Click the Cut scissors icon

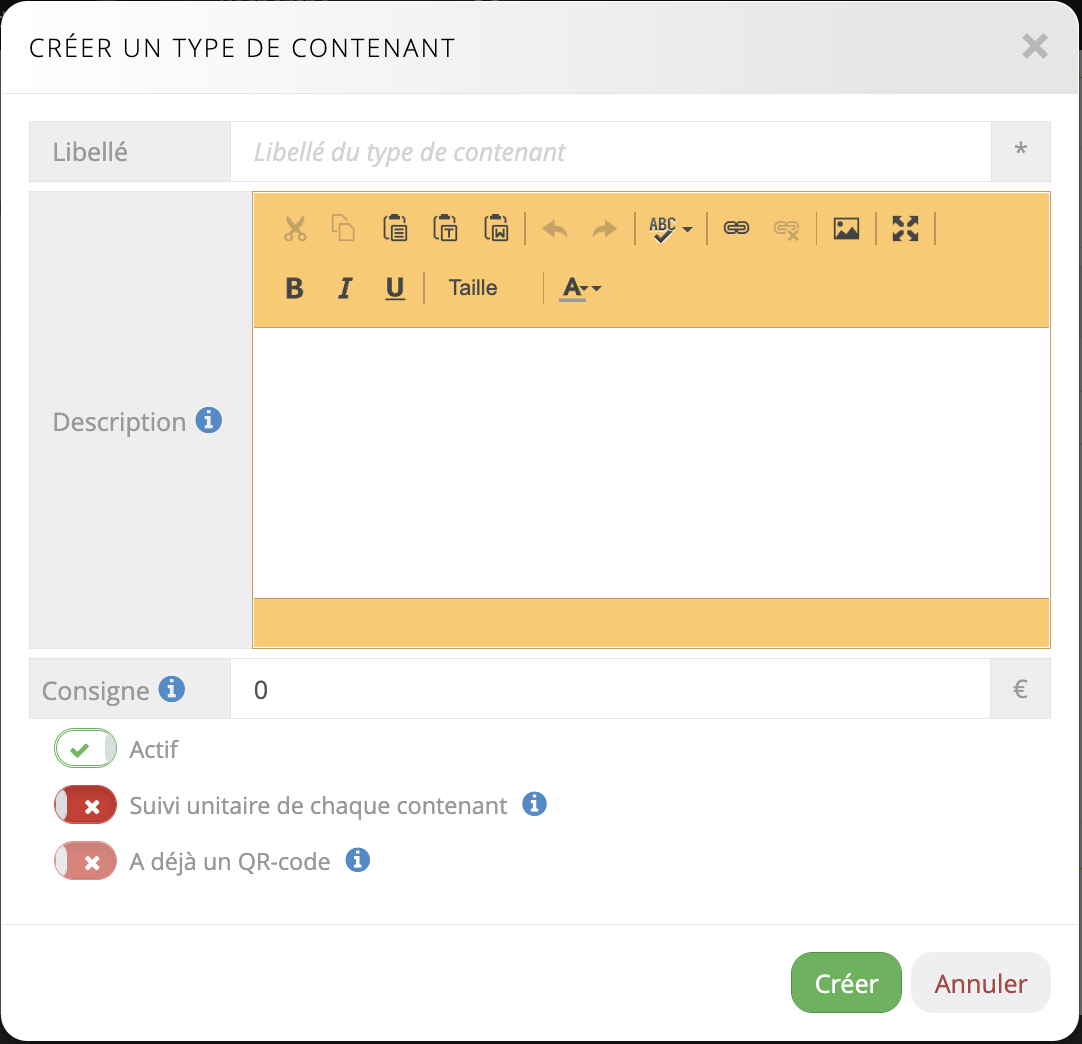(294, 229)
